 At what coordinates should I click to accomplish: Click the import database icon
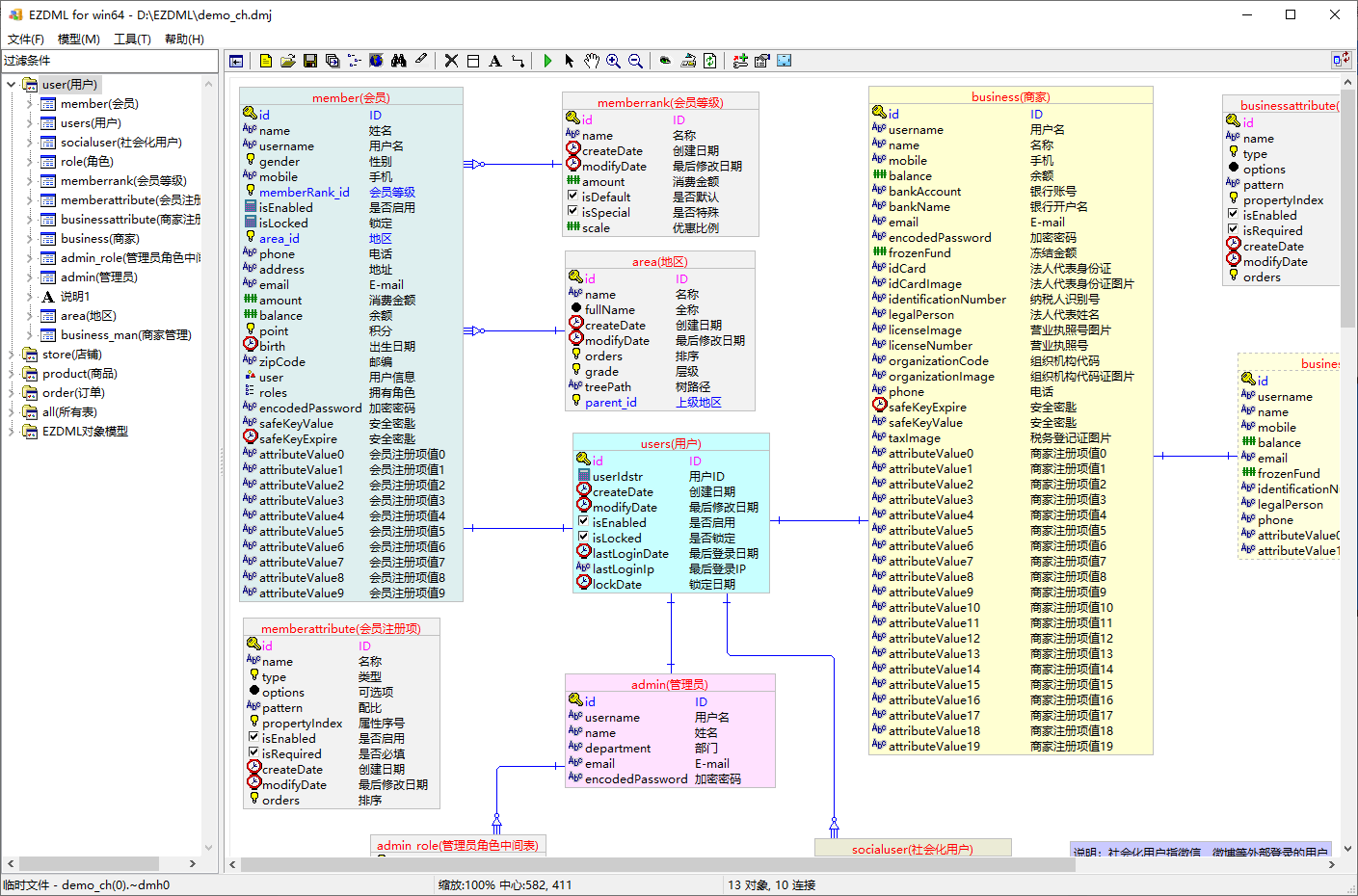pos(688,61)
